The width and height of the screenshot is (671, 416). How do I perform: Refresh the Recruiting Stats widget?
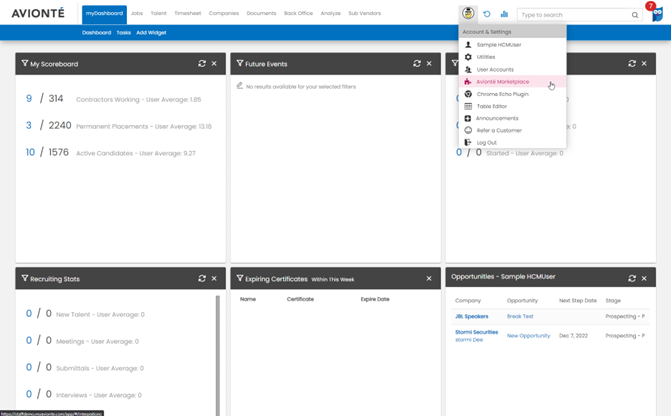click(202, 278)
